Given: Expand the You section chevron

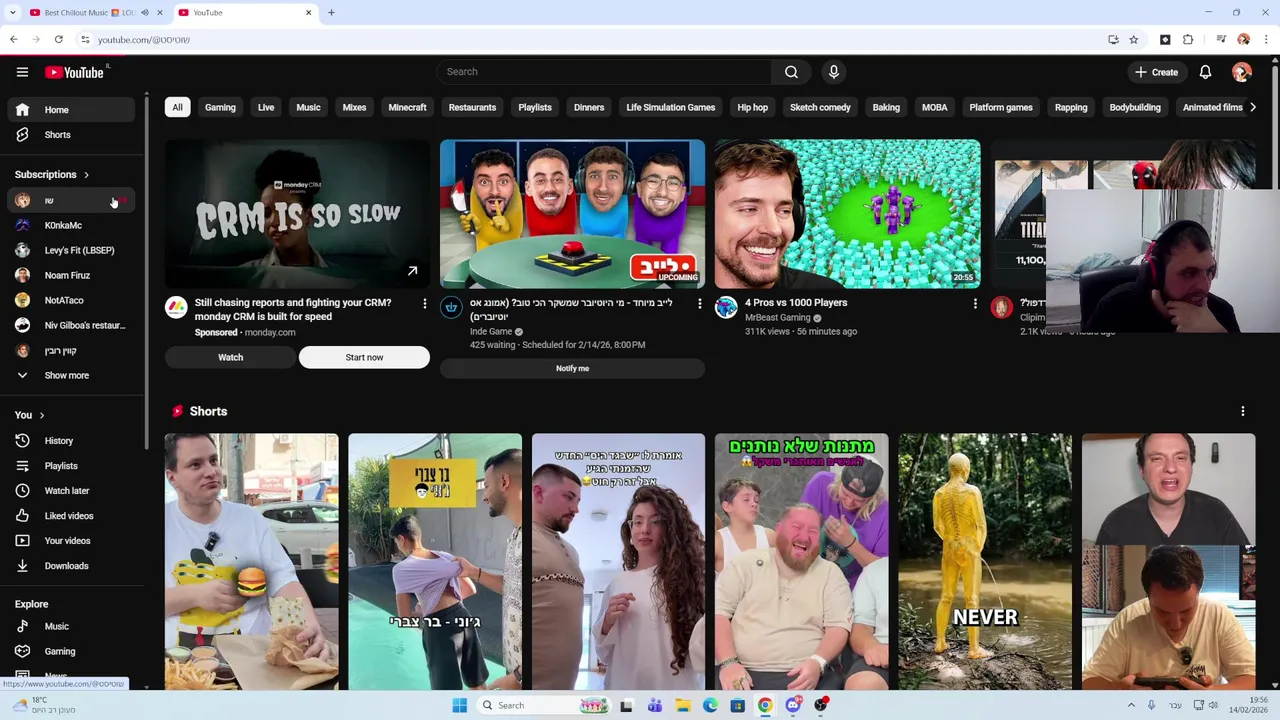Looking at the screenshot, I should click(41, 415).
